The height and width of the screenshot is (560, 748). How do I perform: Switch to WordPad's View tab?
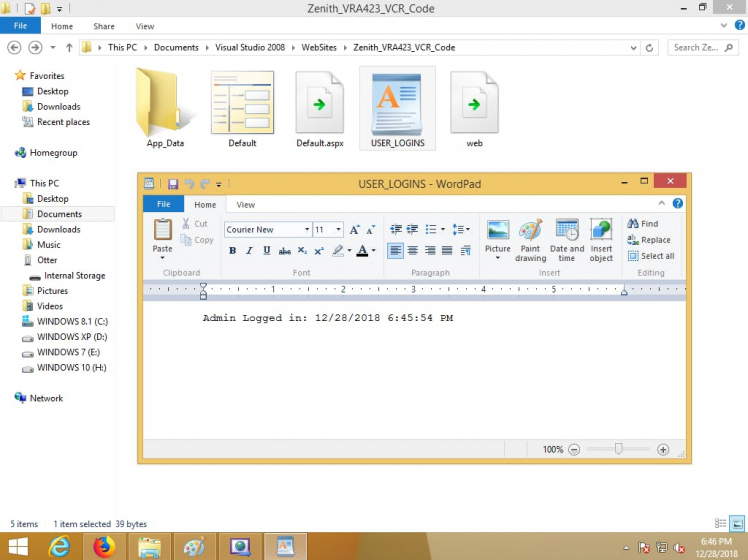coord(245,205)
